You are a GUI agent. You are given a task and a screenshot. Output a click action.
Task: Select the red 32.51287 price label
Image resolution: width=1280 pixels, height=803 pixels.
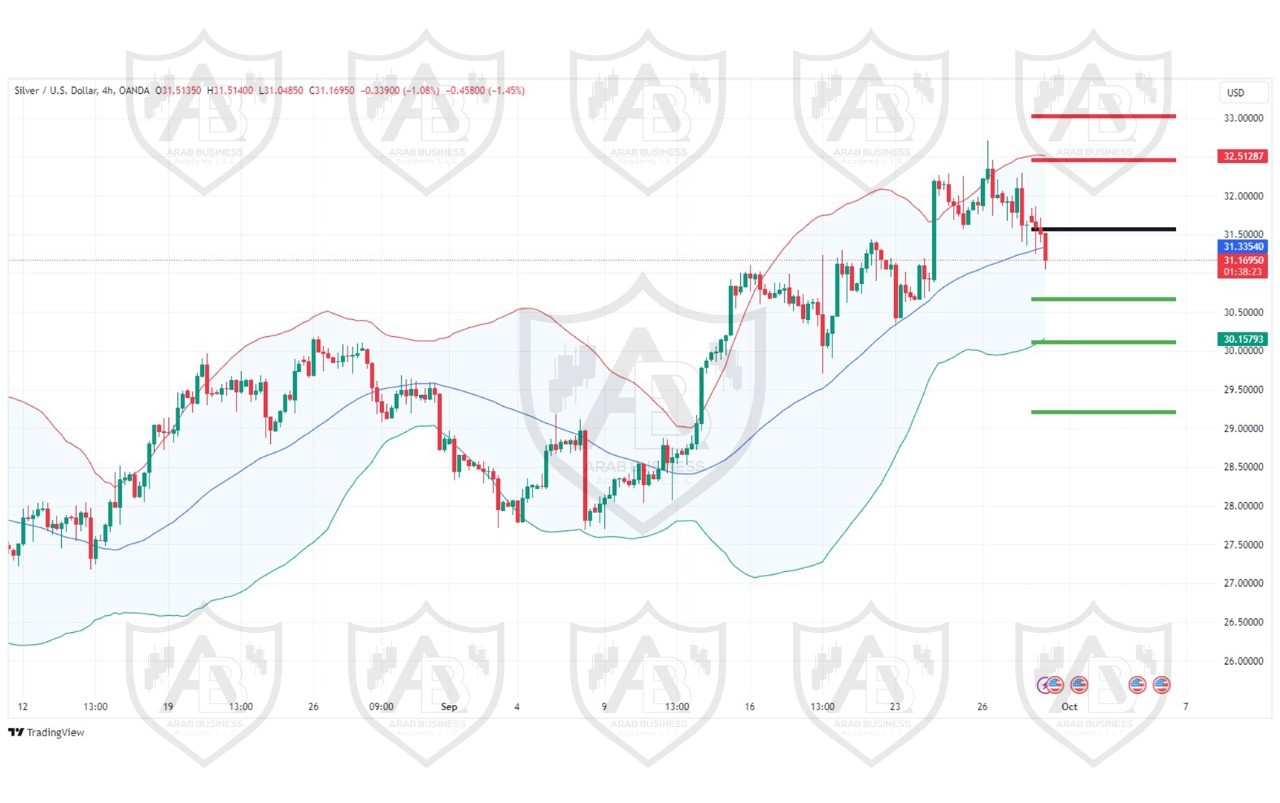1242,156
